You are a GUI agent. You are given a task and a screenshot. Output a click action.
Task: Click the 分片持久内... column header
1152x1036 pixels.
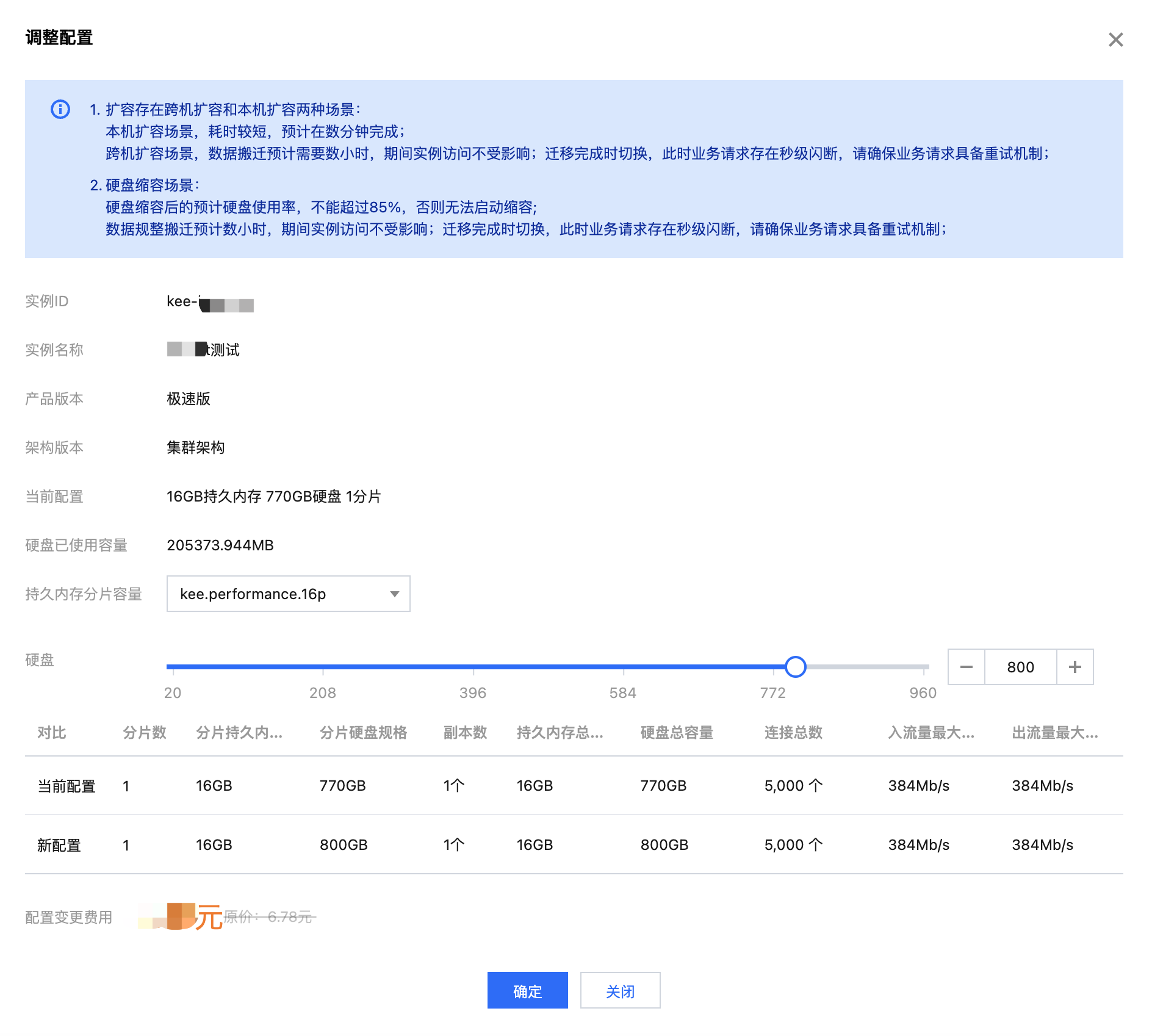point(239,732)
